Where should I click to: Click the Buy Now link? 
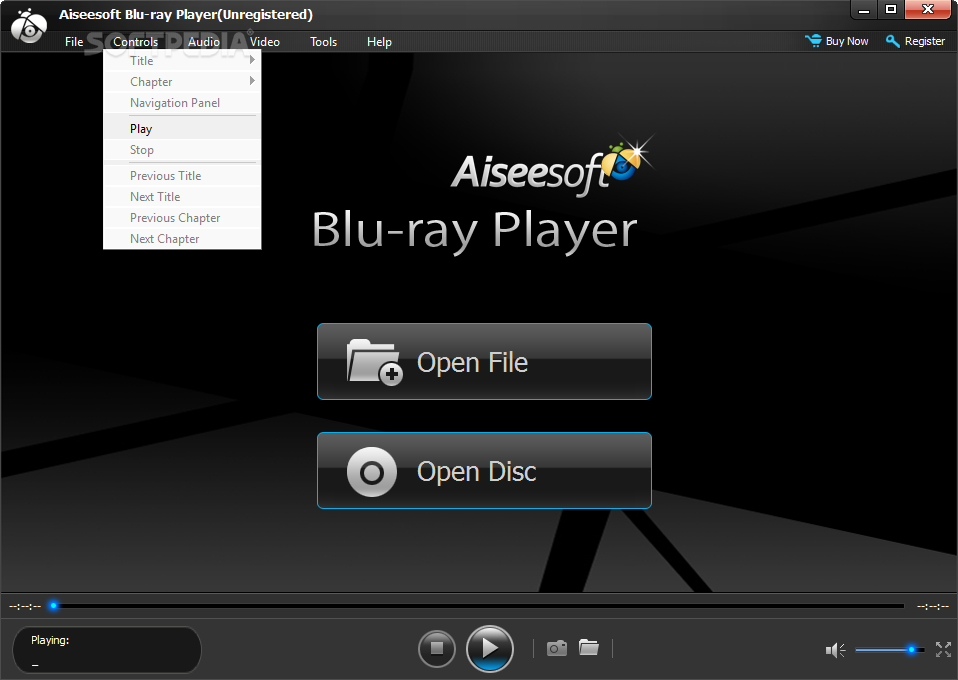(x=847, y=41)
